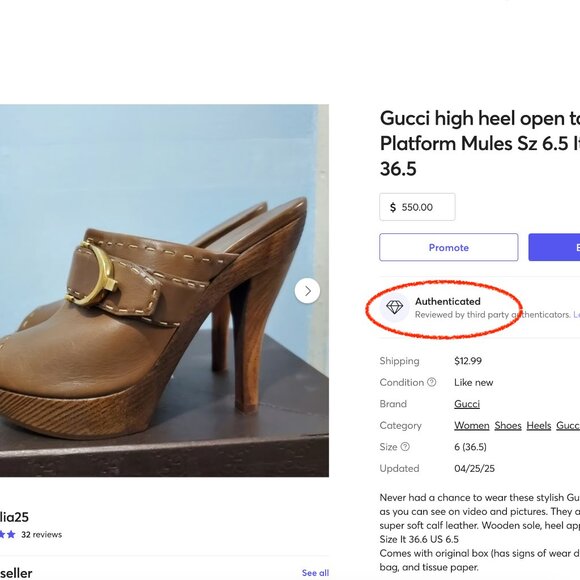Click the 04/25/25 updated date
580x580 pixels.
click(474, 469)
